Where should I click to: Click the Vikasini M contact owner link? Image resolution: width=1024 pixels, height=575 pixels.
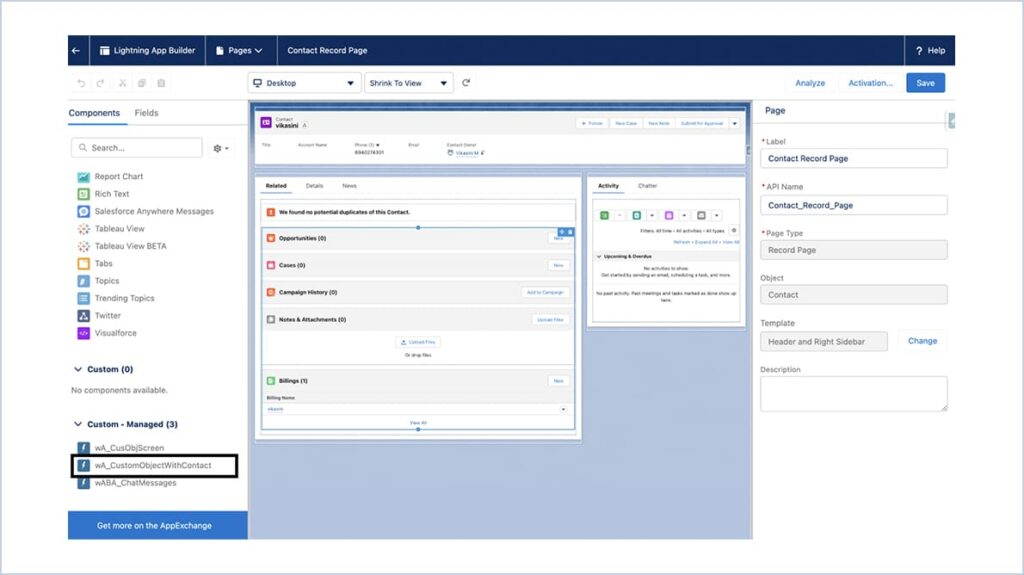[x=466, y=153]
